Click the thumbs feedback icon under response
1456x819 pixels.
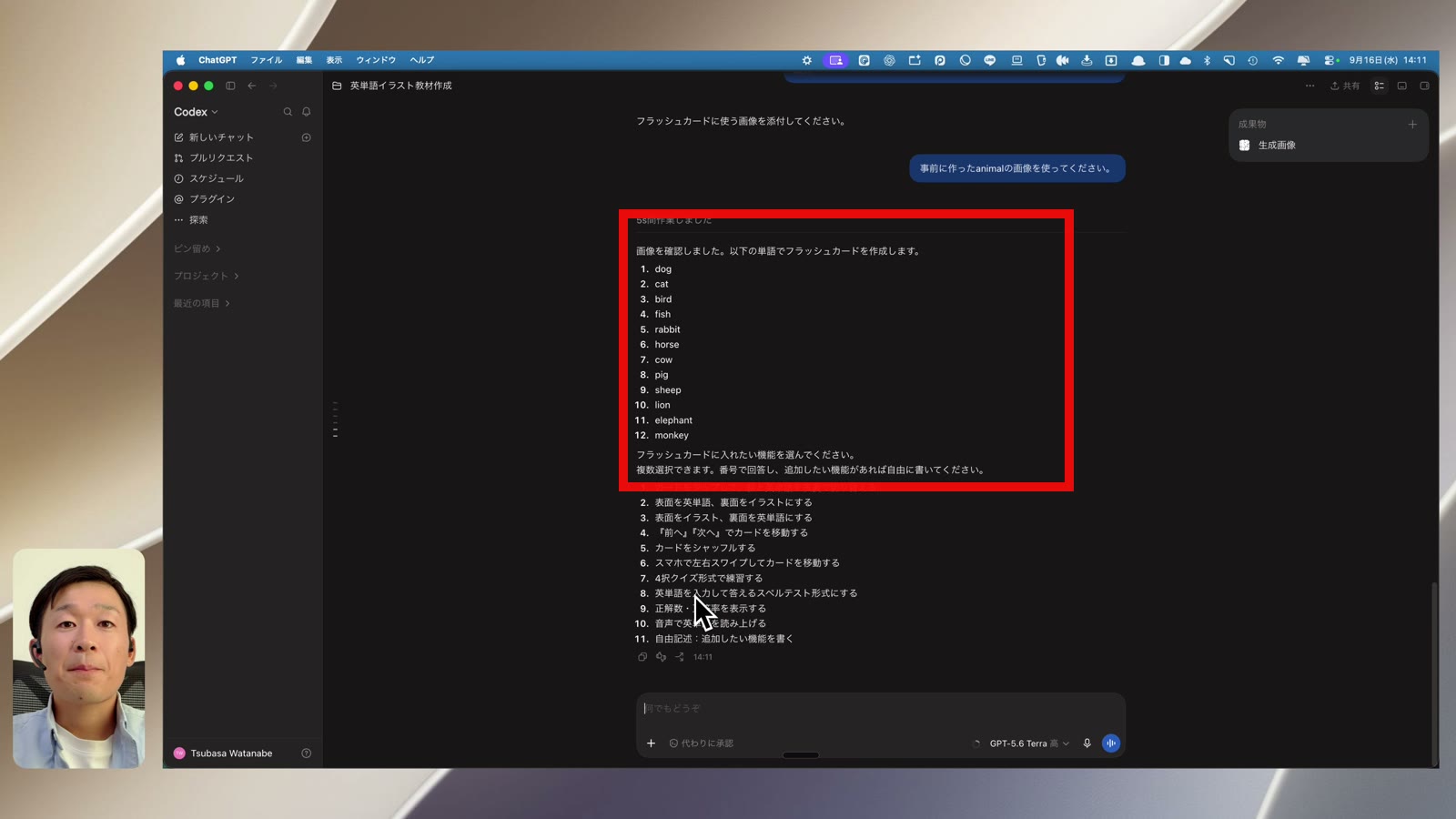tap(661, 657)
